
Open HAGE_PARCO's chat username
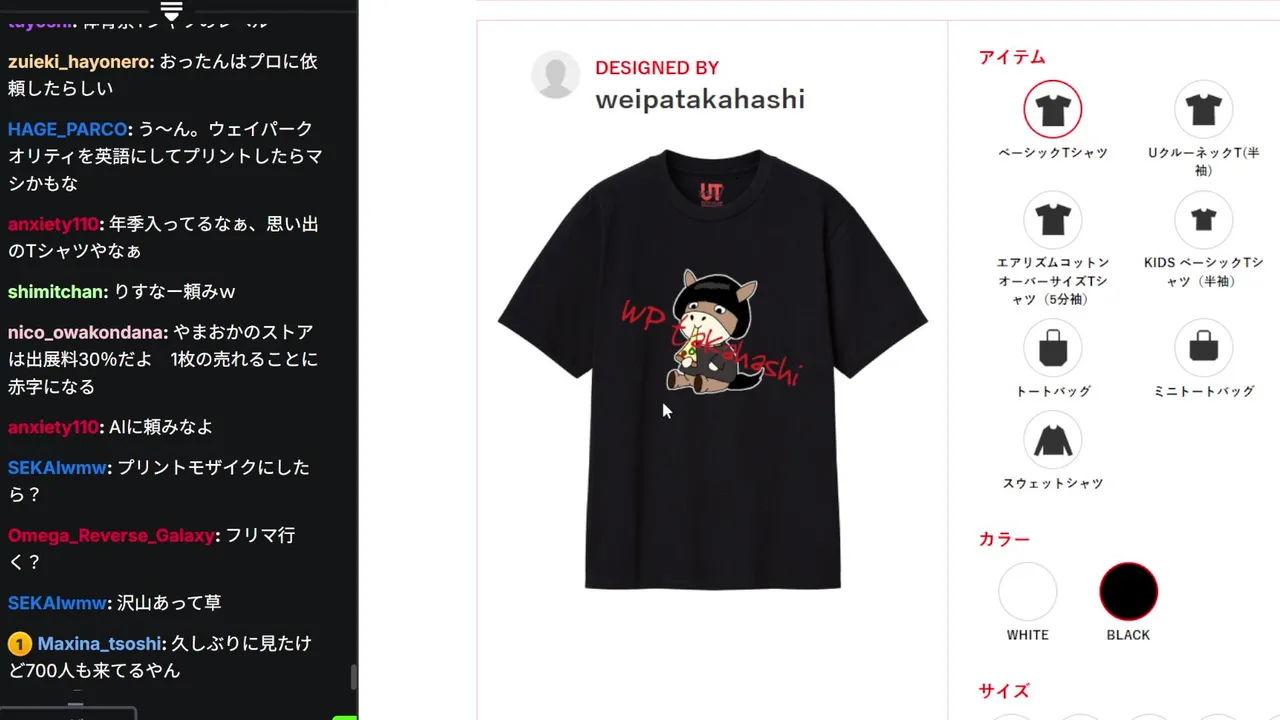(x=67, y=130)
